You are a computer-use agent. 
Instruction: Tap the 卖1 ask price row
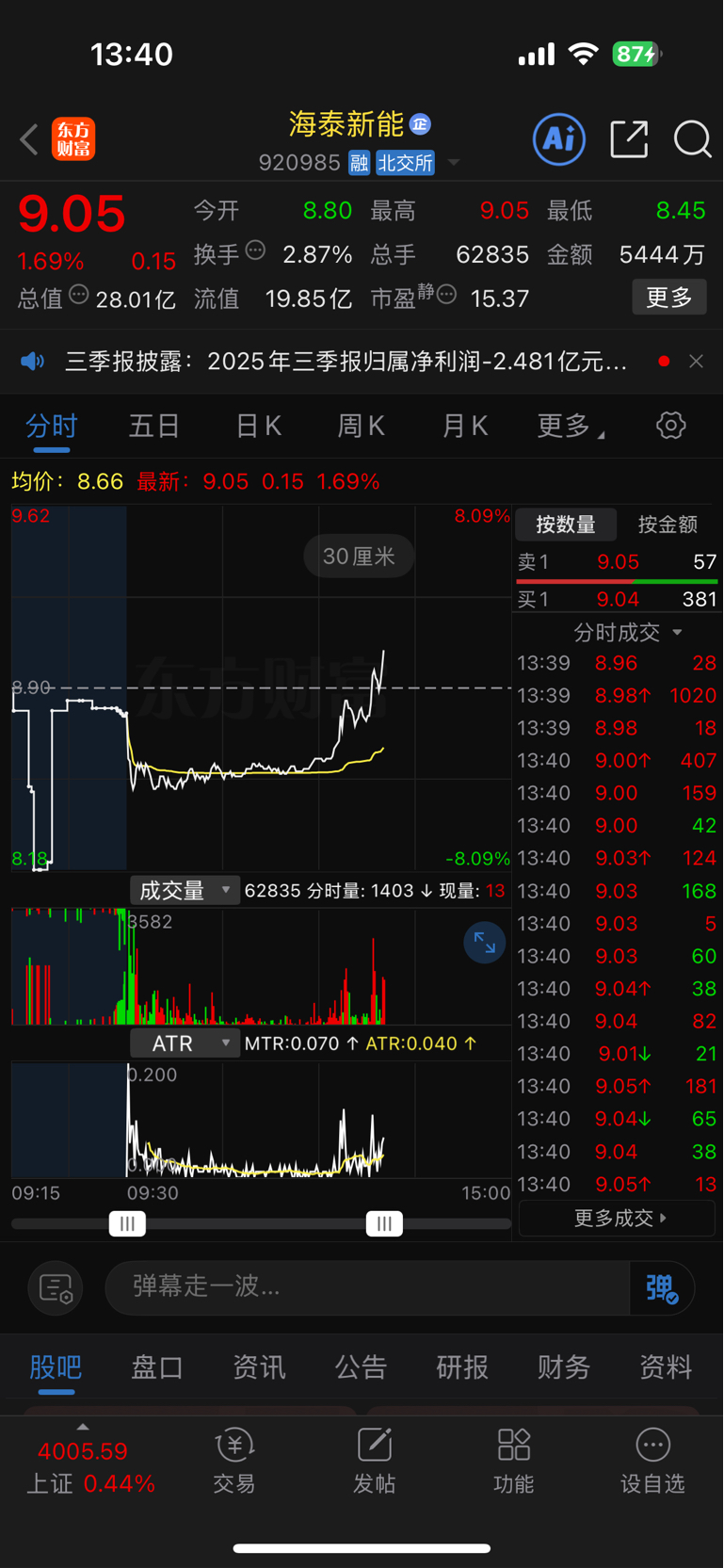617,562
